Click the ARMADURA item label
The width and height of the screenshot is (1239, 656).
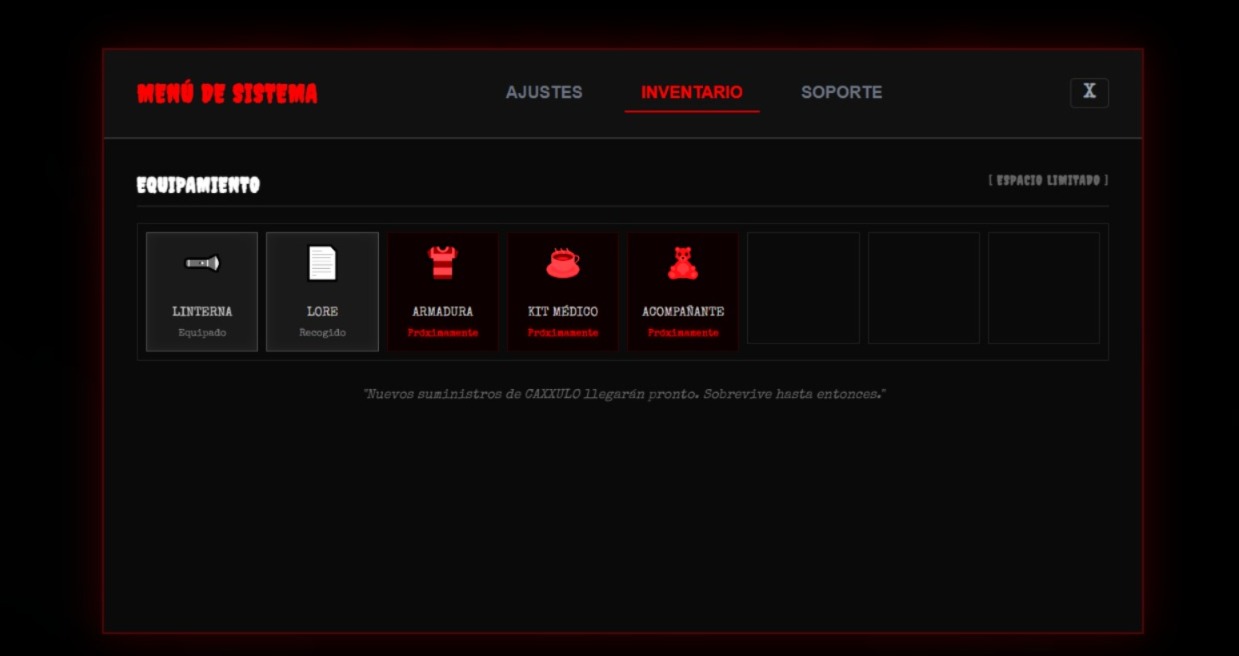pos(442,312)
